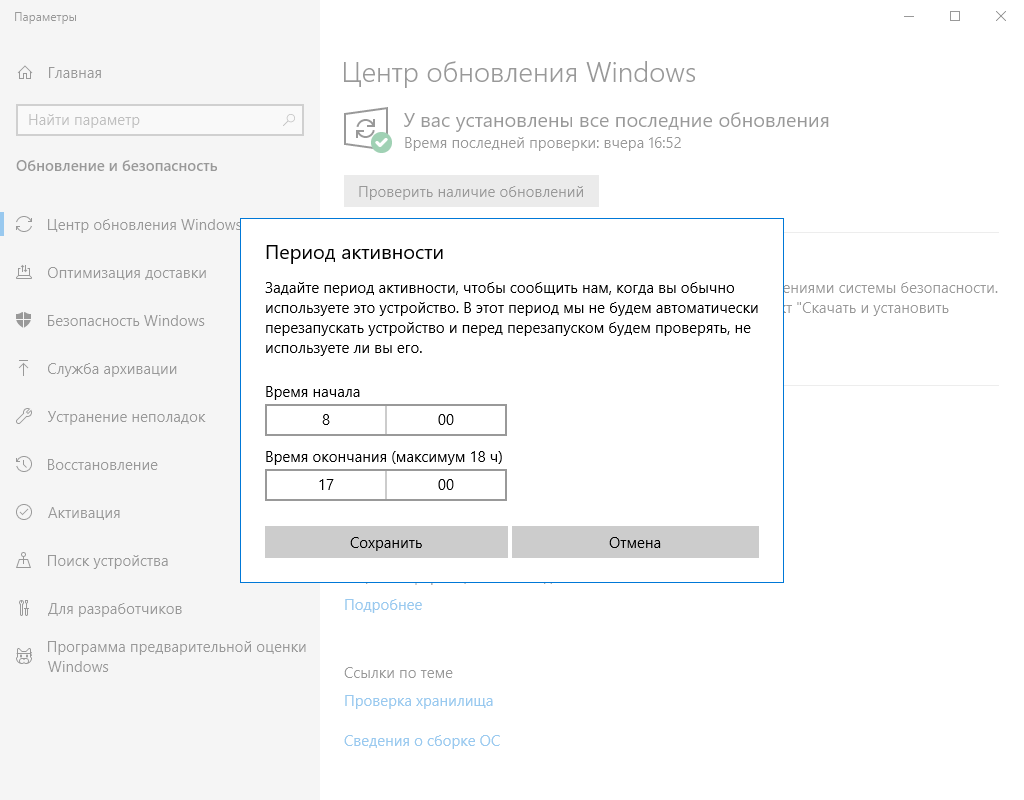Open the start time minutes picker
This screenshot has width=1024, height=800.
(446, 421)
